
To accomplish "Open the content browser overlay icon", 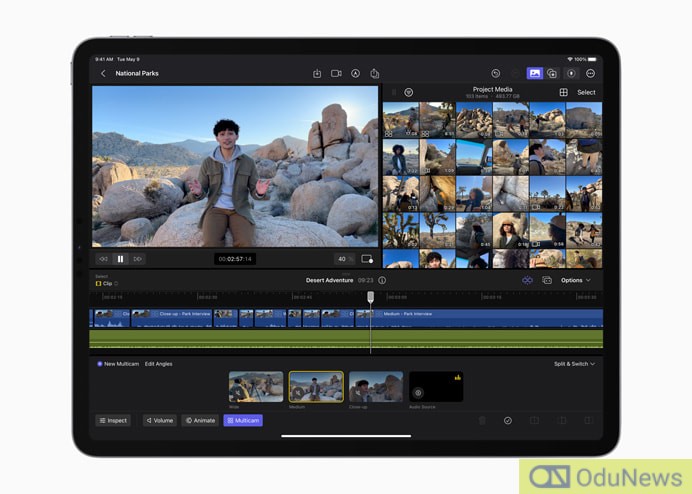I will click(x=552, y=74).
